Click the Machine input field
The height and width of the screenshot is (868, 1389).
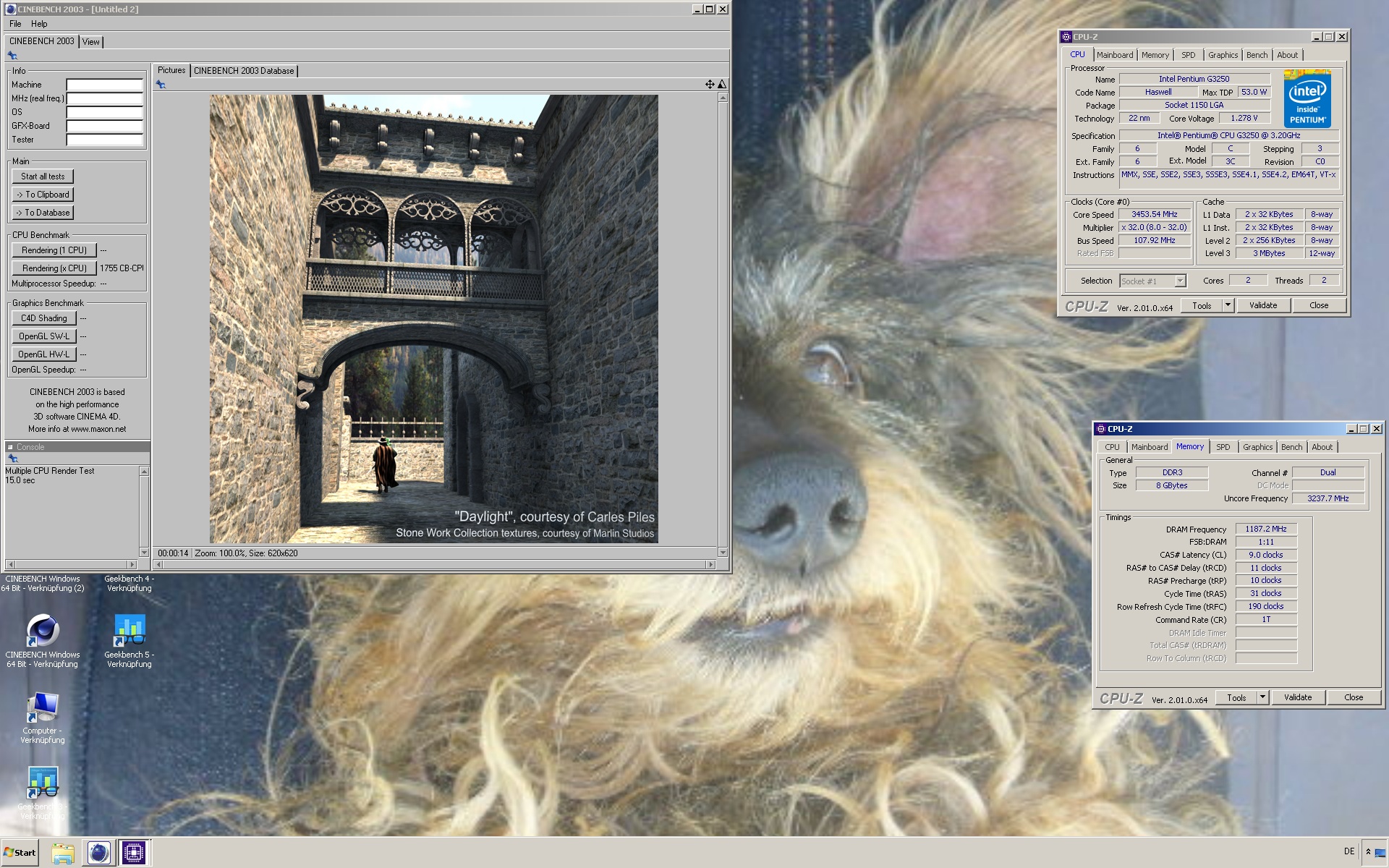click(105, 85)
